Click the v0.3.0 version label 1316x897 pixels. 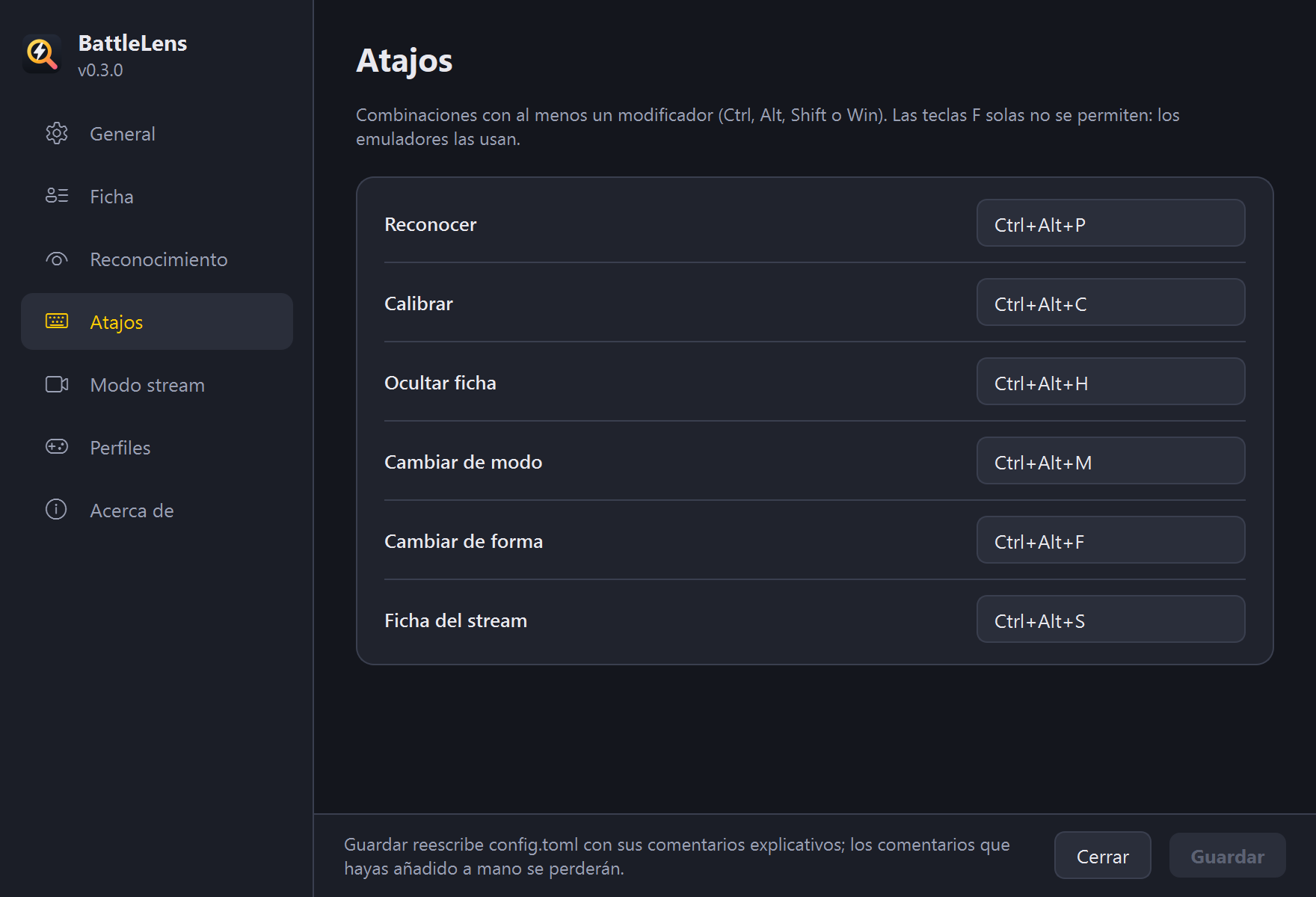click(100, 70)
